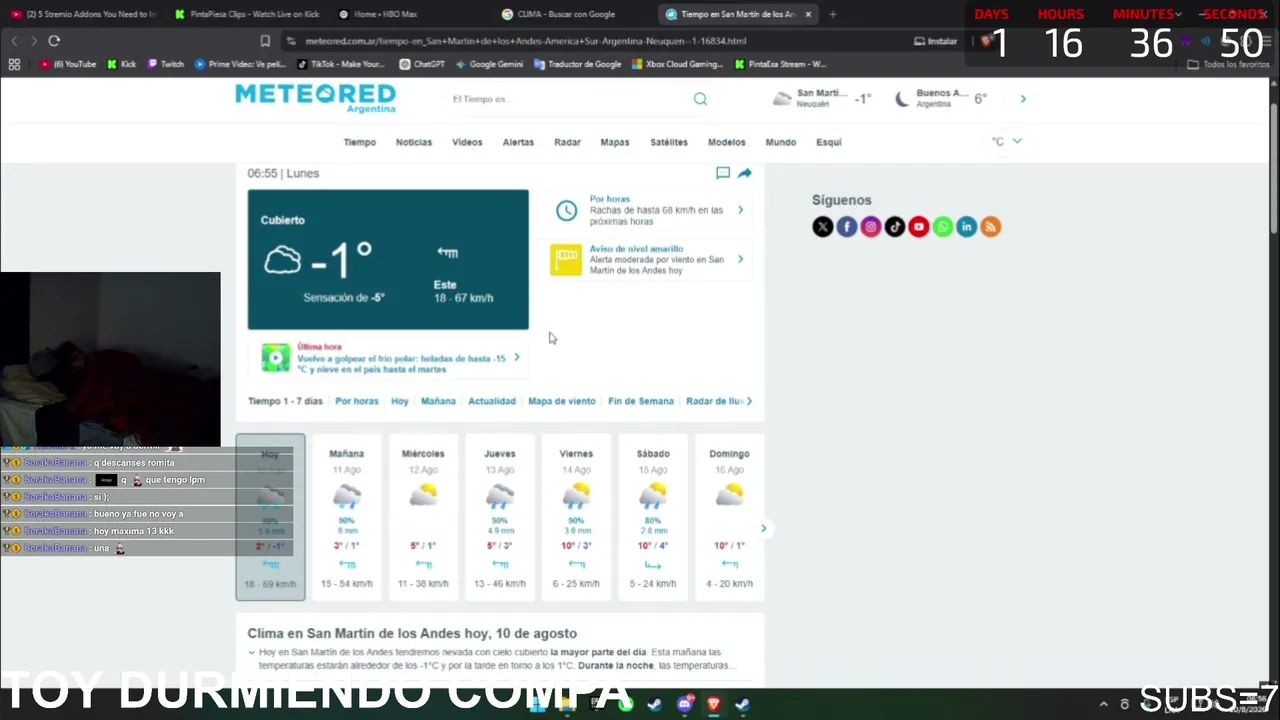Viewport: 1280px width, 720px height.
Task: Open the Mapas menu item
Action: tap(615, 142)
